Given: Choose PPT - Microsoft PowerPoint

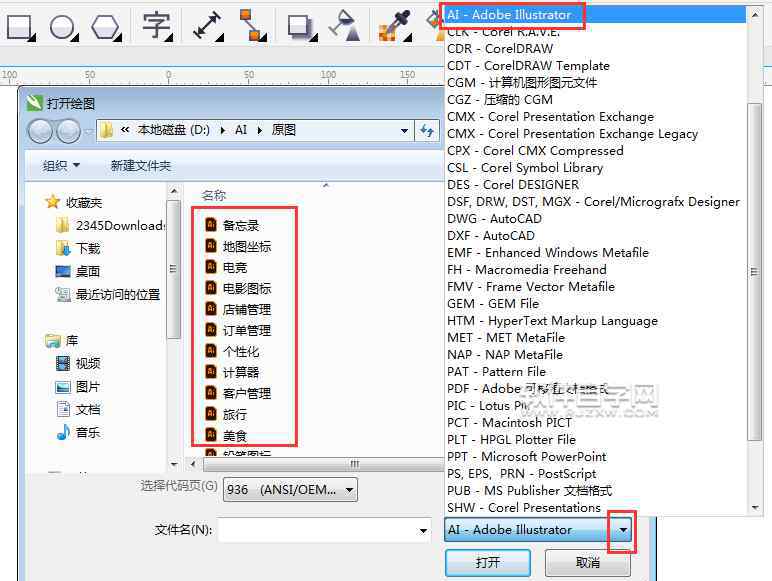Looking at the screenshot, I should [596, 456].
